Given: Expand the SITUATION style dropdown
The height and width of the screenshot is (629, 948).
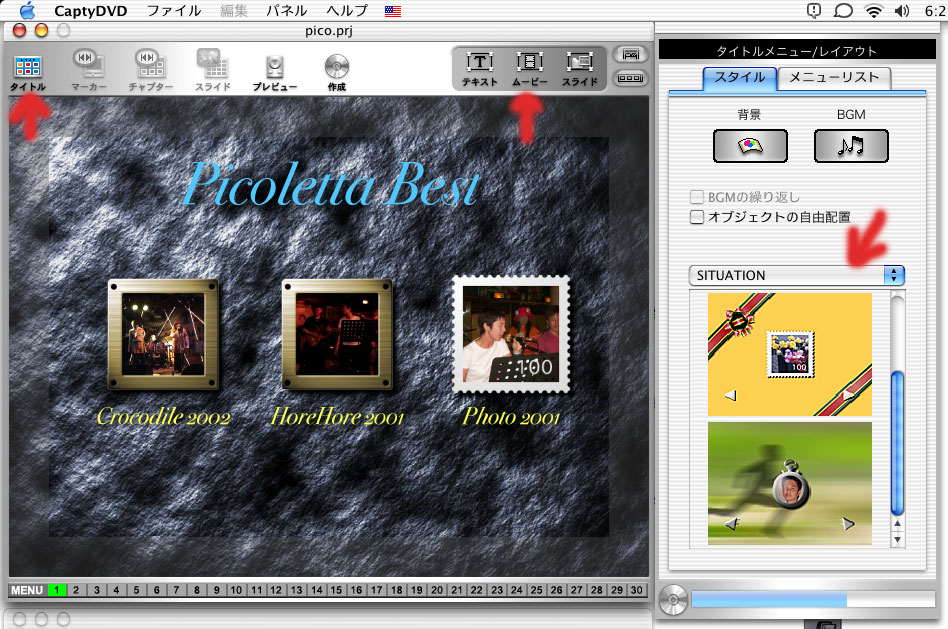Looking at the screenshot, I should 796,275.
